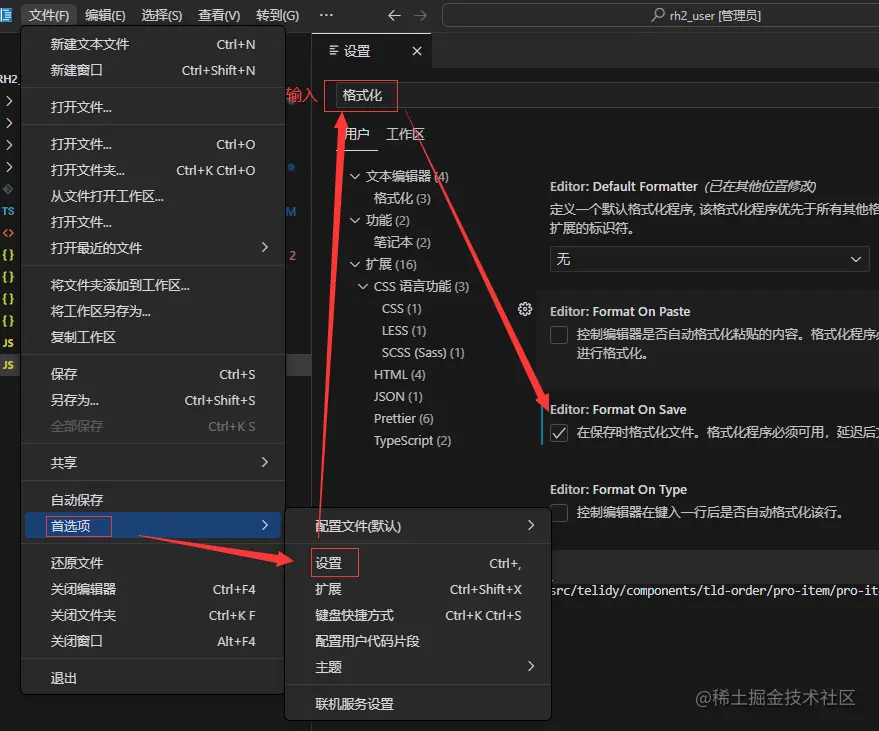The width and height of the screenshot is (879, 731).
Task: Select Prettier (6) in the settings tree
Action: point(403,419)
